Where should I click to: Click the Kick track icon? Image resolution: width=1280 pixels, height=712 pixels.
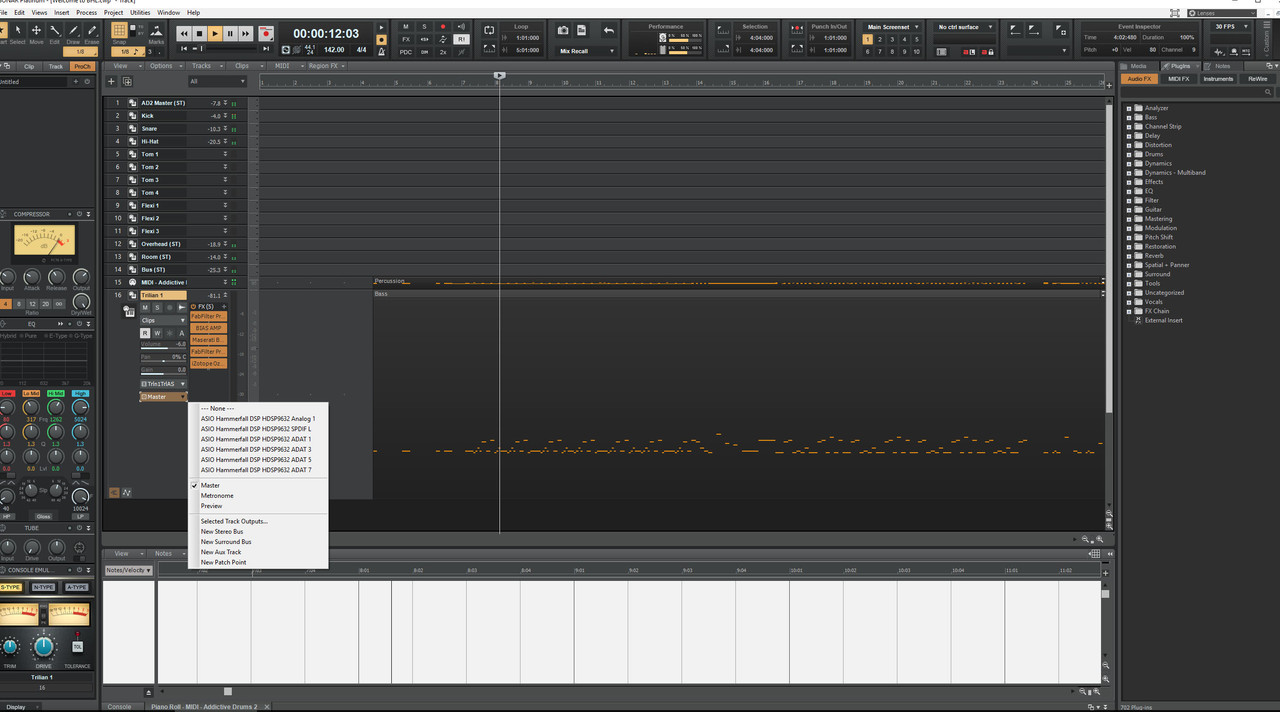pyautogui.click(x=133, y=116)
